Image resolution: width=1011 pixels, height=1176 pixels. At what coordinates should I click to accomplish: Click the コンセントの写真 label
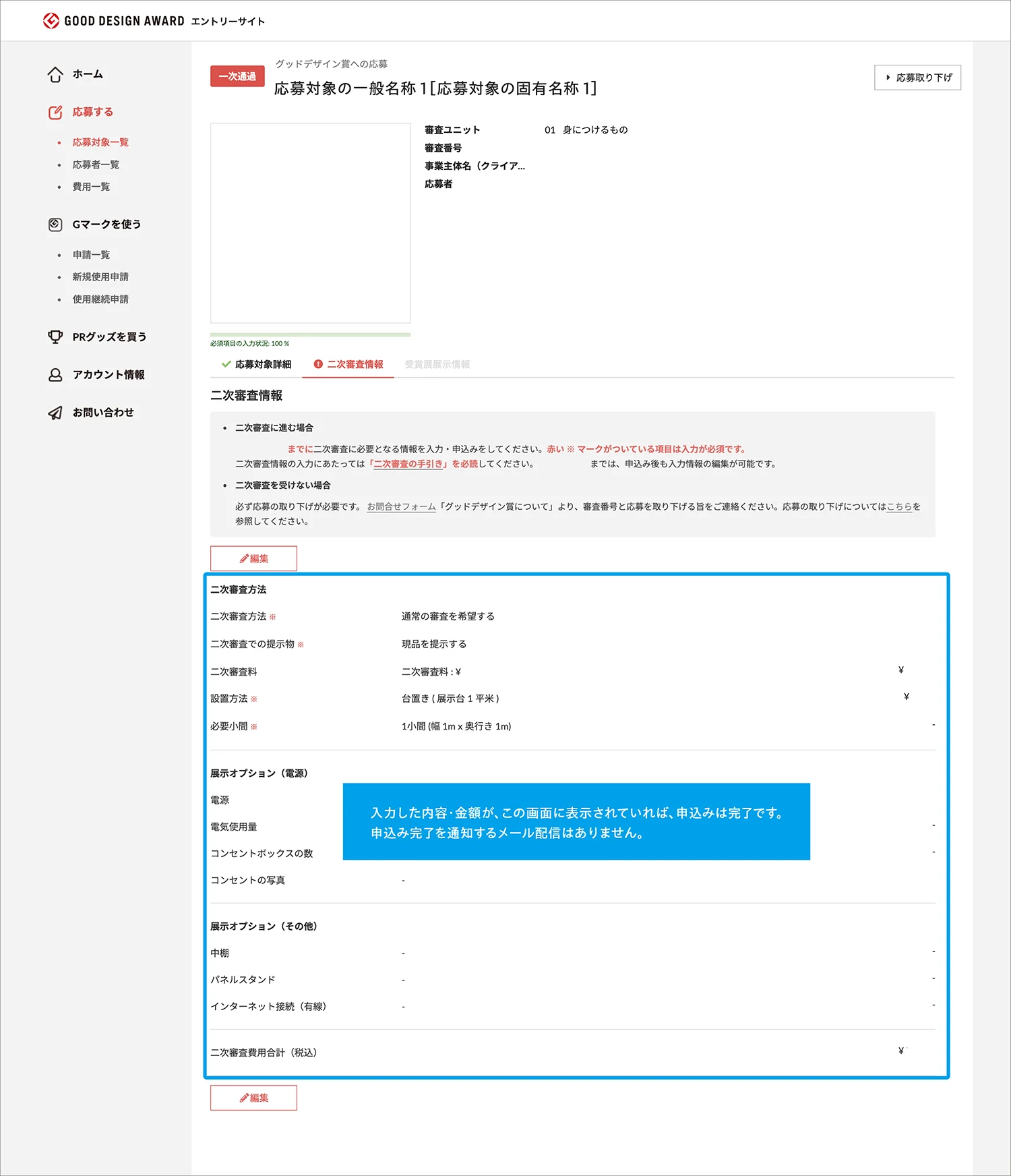[x=247, y=880]
